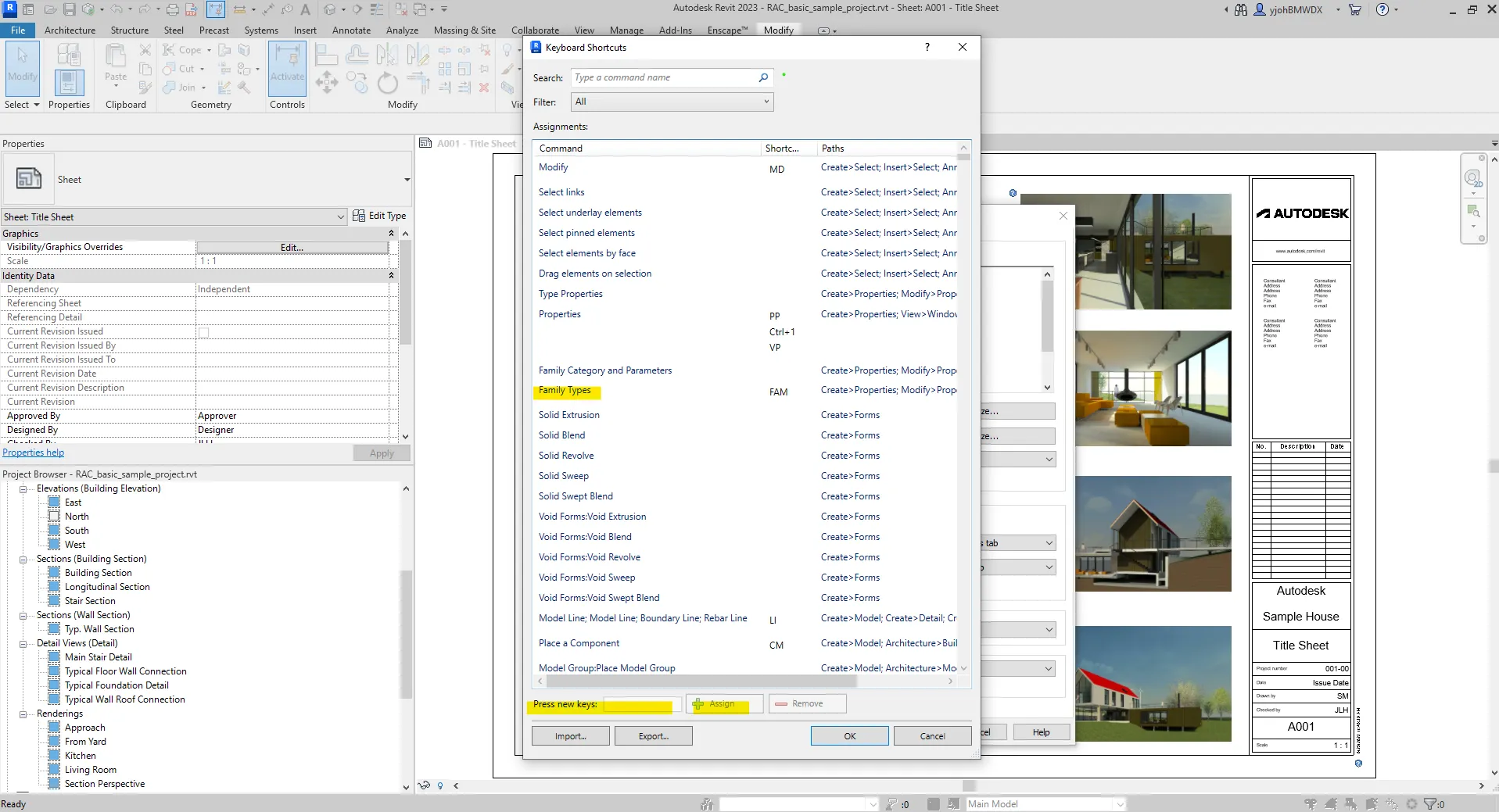Switch to the Annotate ribbon tab
The height and width of the screenshot is (812, 1499).
[x=351, y=30]
